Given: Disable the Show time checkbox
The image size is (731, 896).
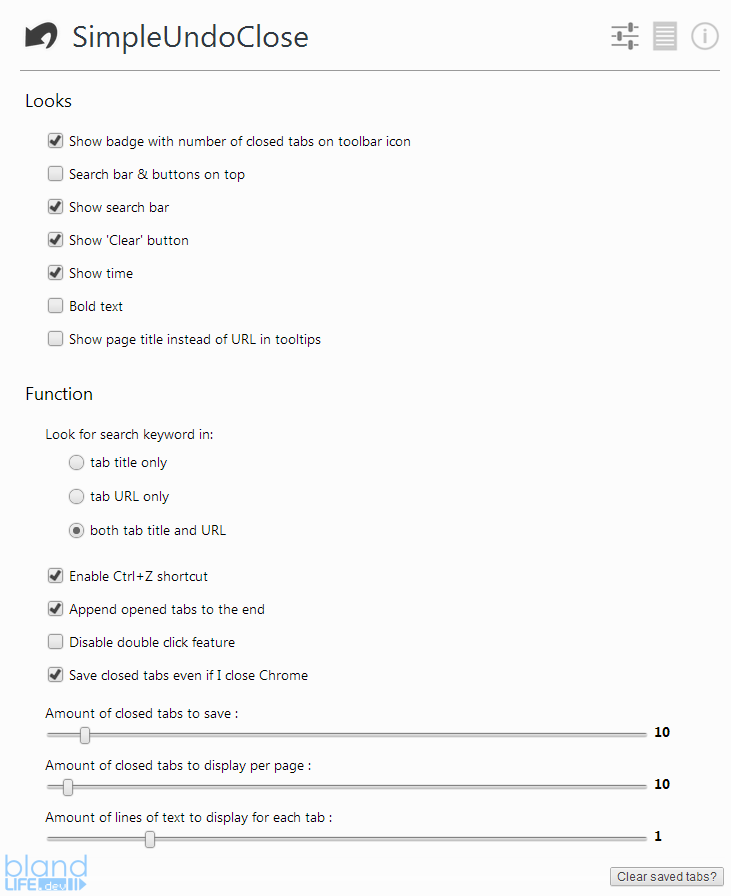Looking at the screenshot, I should tap(55, 273).
